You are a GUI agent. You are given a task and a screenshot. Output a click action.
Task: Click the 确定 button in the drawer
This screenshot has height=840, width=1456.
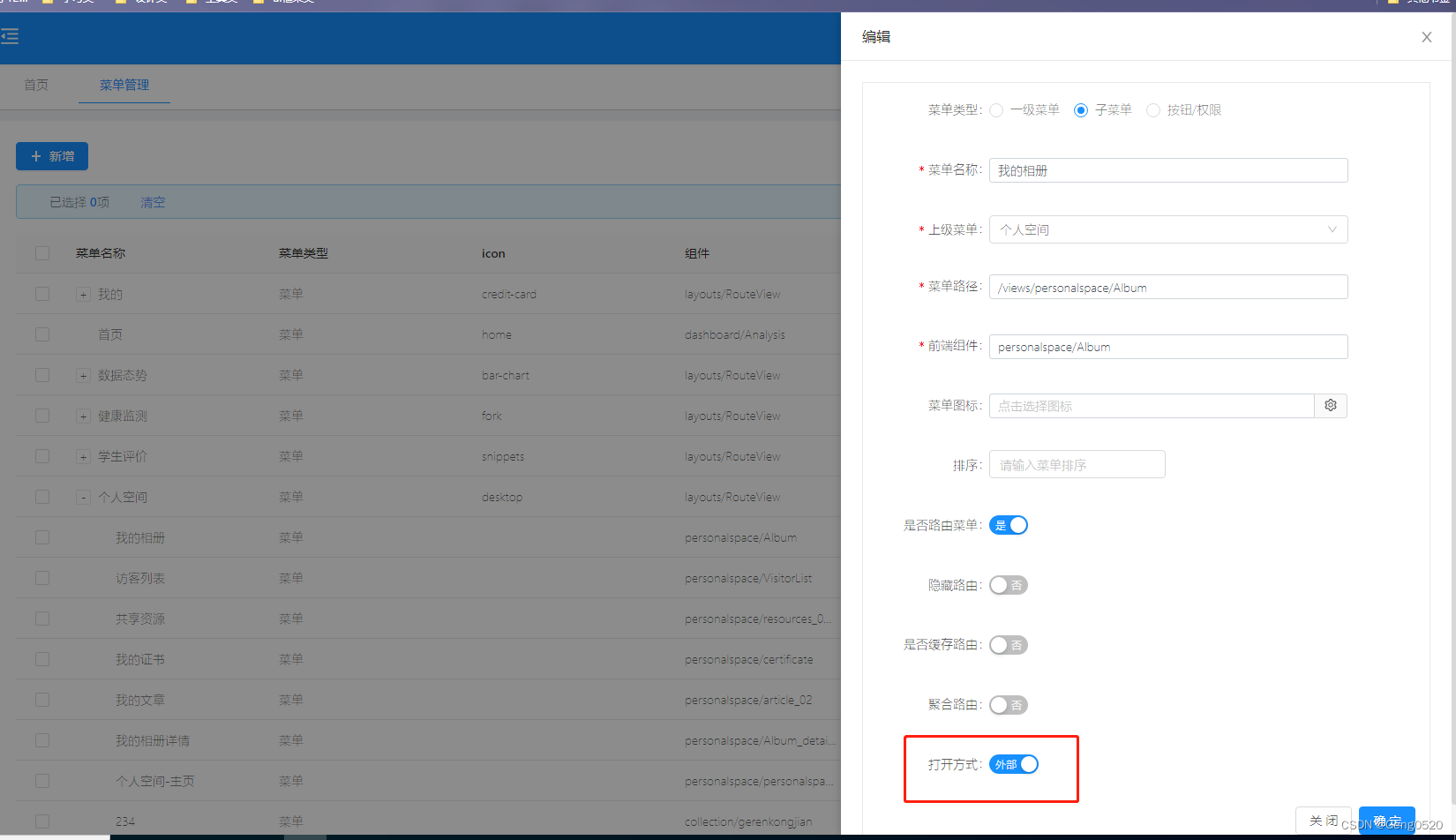coord(1387,821)
